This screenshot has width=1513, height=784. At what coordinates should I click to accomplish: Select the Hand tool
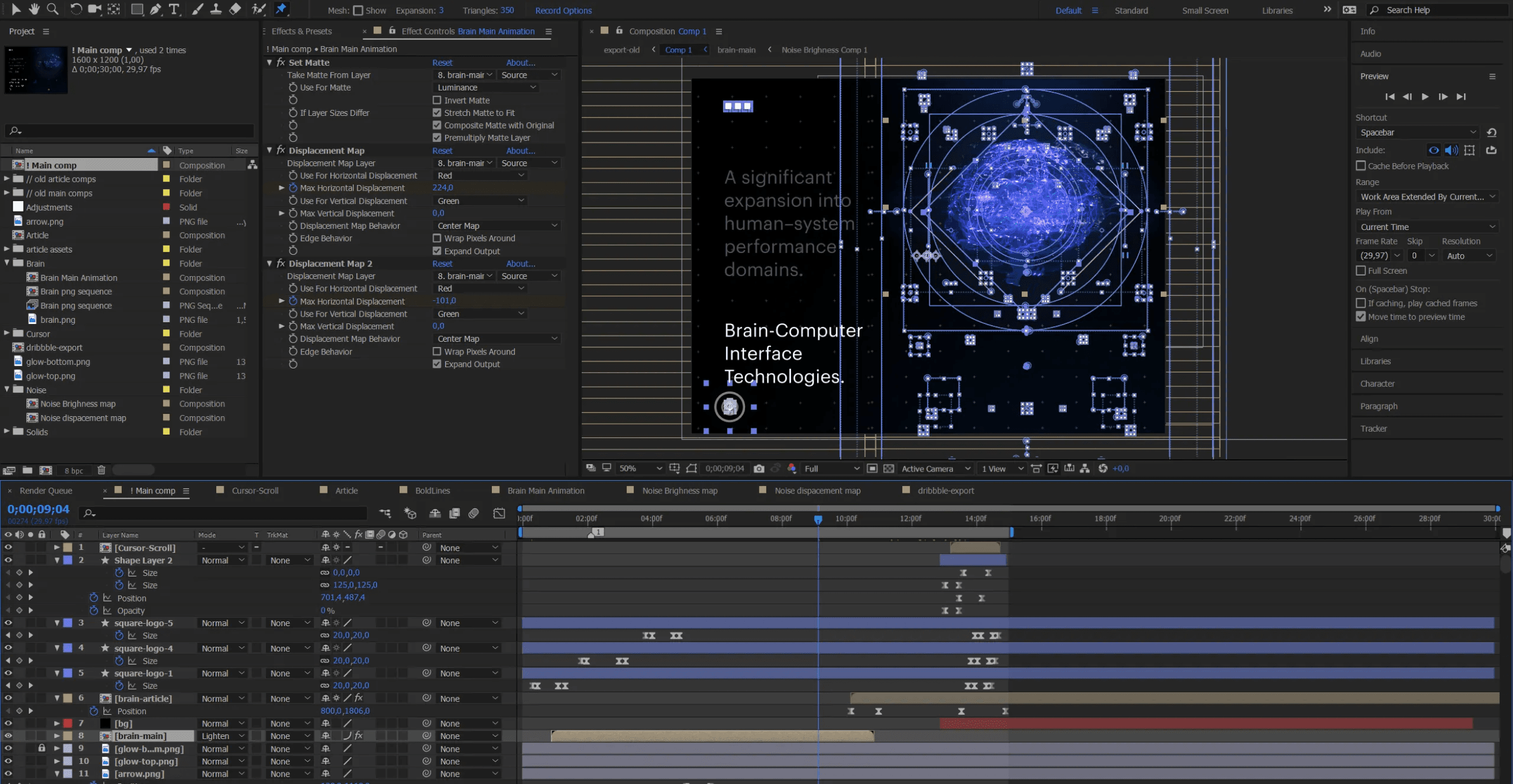(x=34, y=9)
